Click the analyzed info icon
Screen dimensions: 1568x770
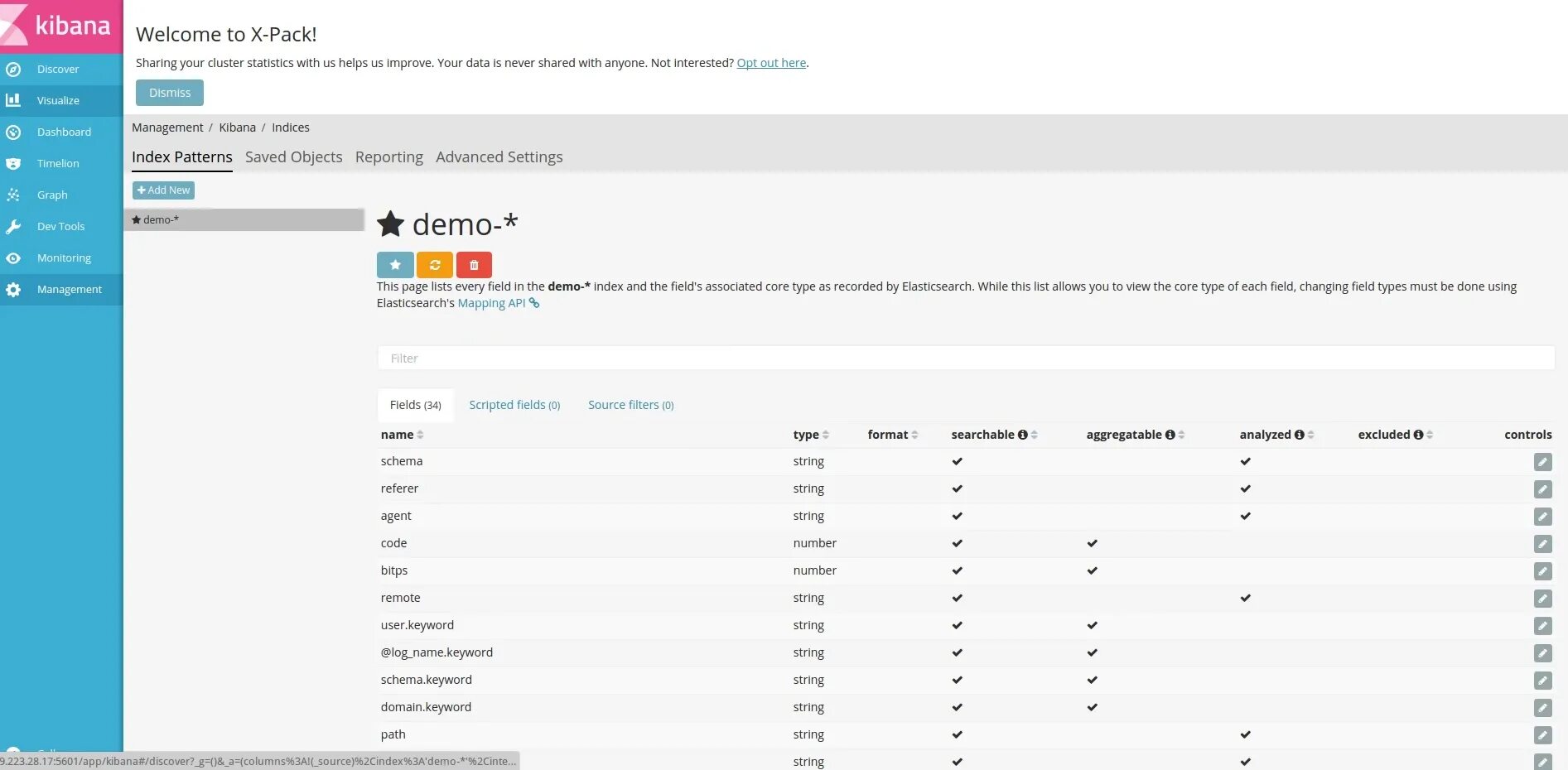[1300, 435]
